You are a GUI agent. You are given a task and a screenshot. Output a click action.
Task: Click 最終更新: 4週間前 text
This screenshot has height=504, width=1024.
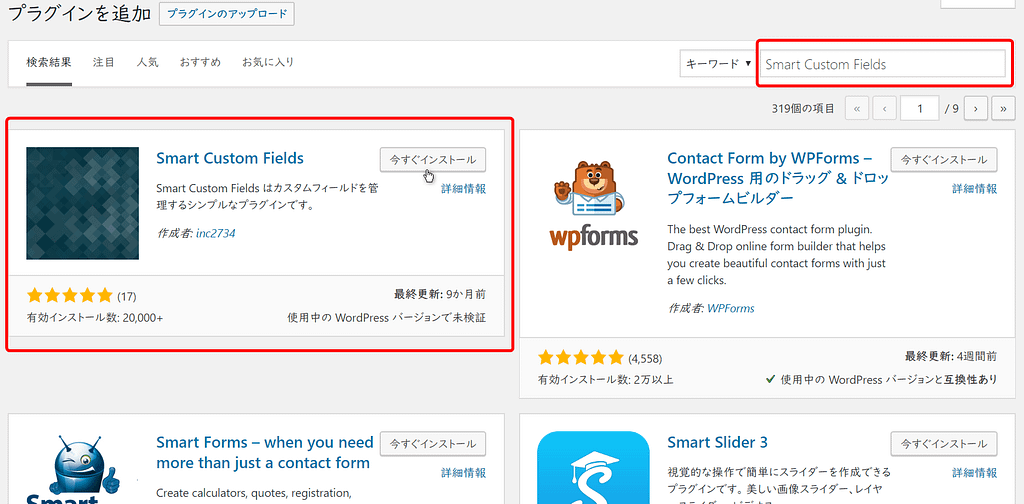coord(951,356)
